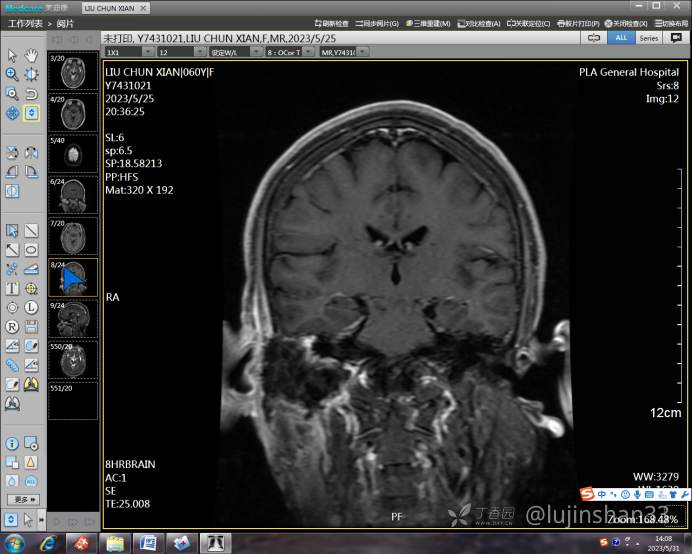
Task: Click the R right marker icon
Action: click(x=12, y=326)
